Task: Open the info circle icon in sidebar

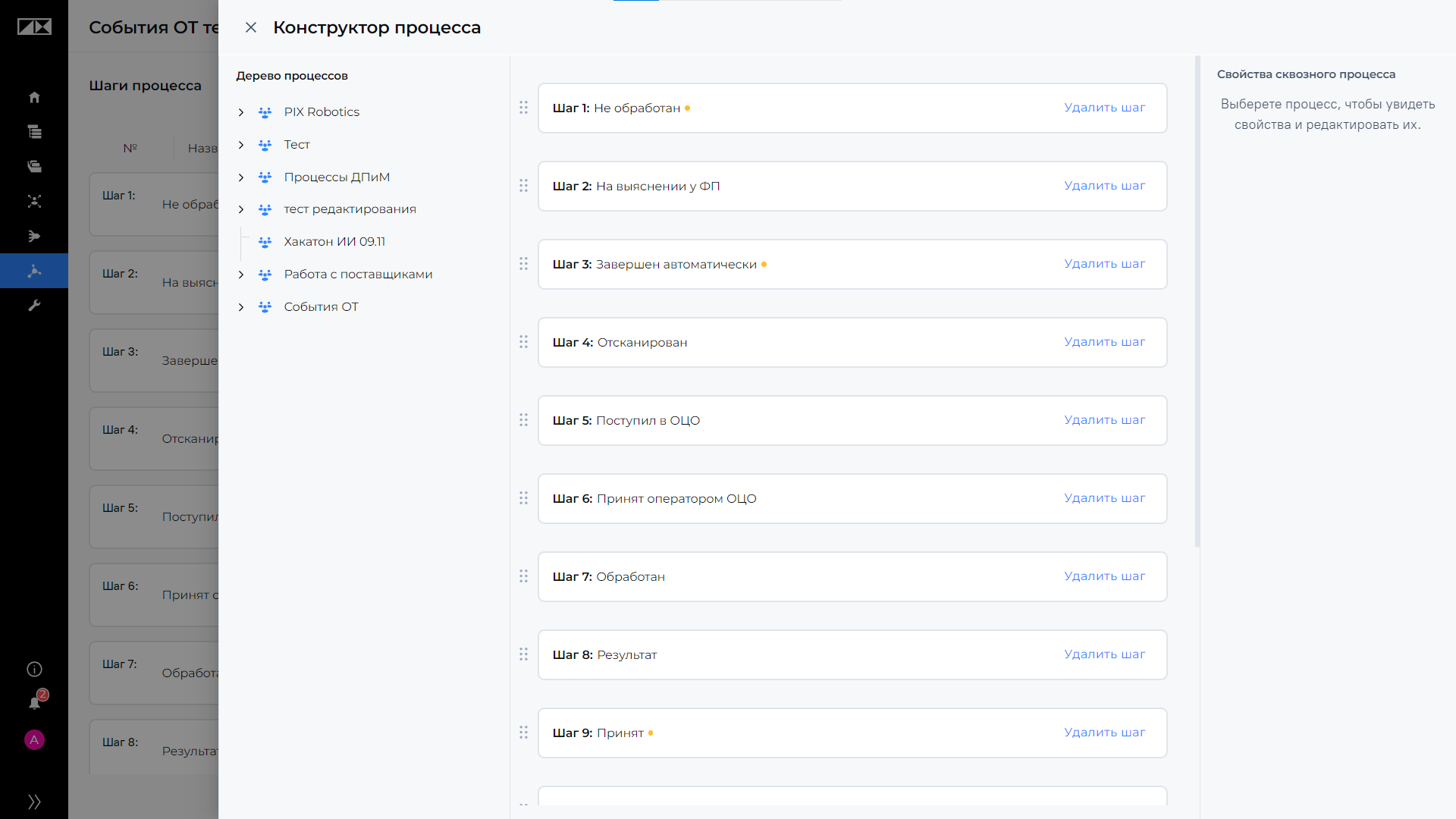Action: tap(34, 669)
